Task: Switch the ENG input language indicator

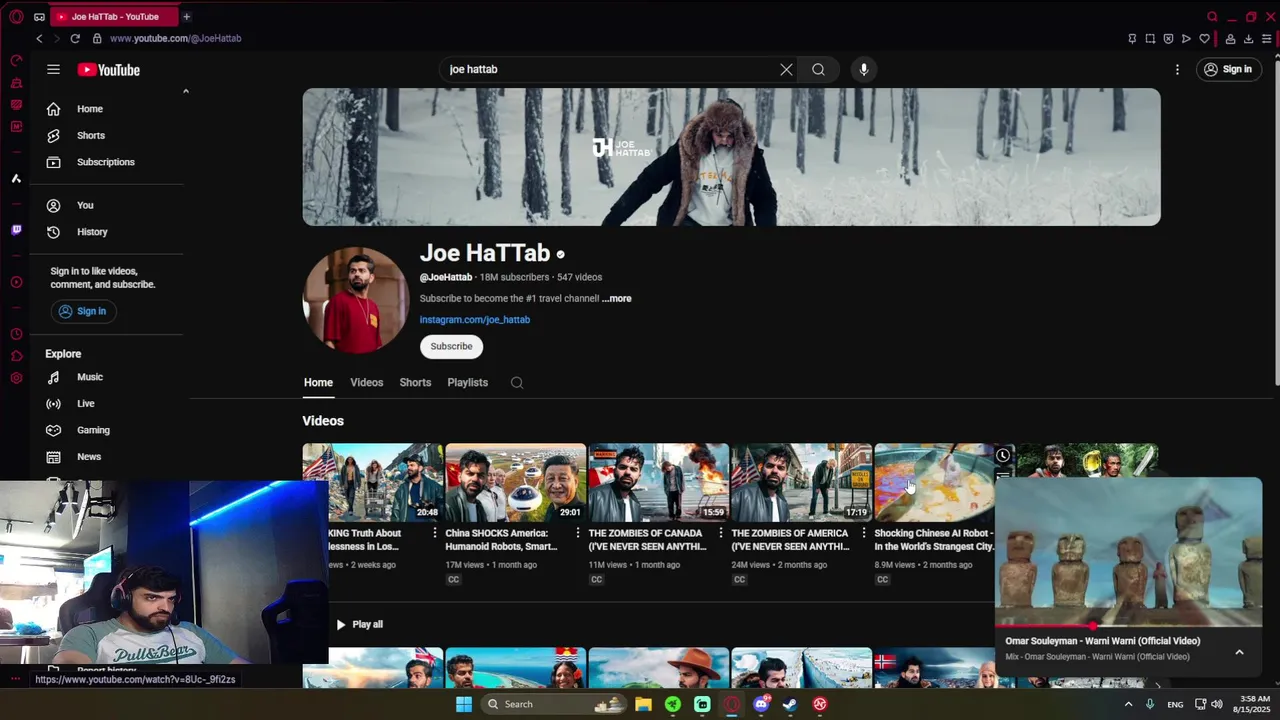Action: click(x=1175, y=704)
